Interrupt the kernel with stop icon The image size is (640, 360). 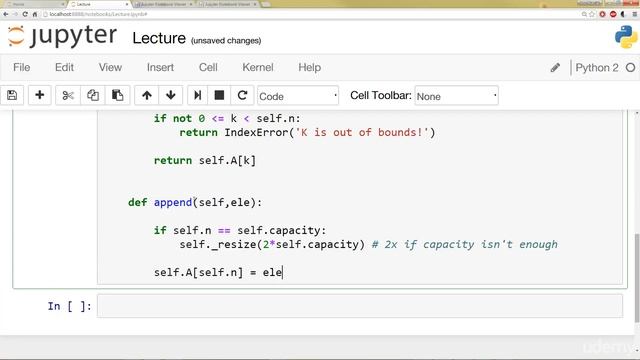pyautogui.click(x=219, y=96)
